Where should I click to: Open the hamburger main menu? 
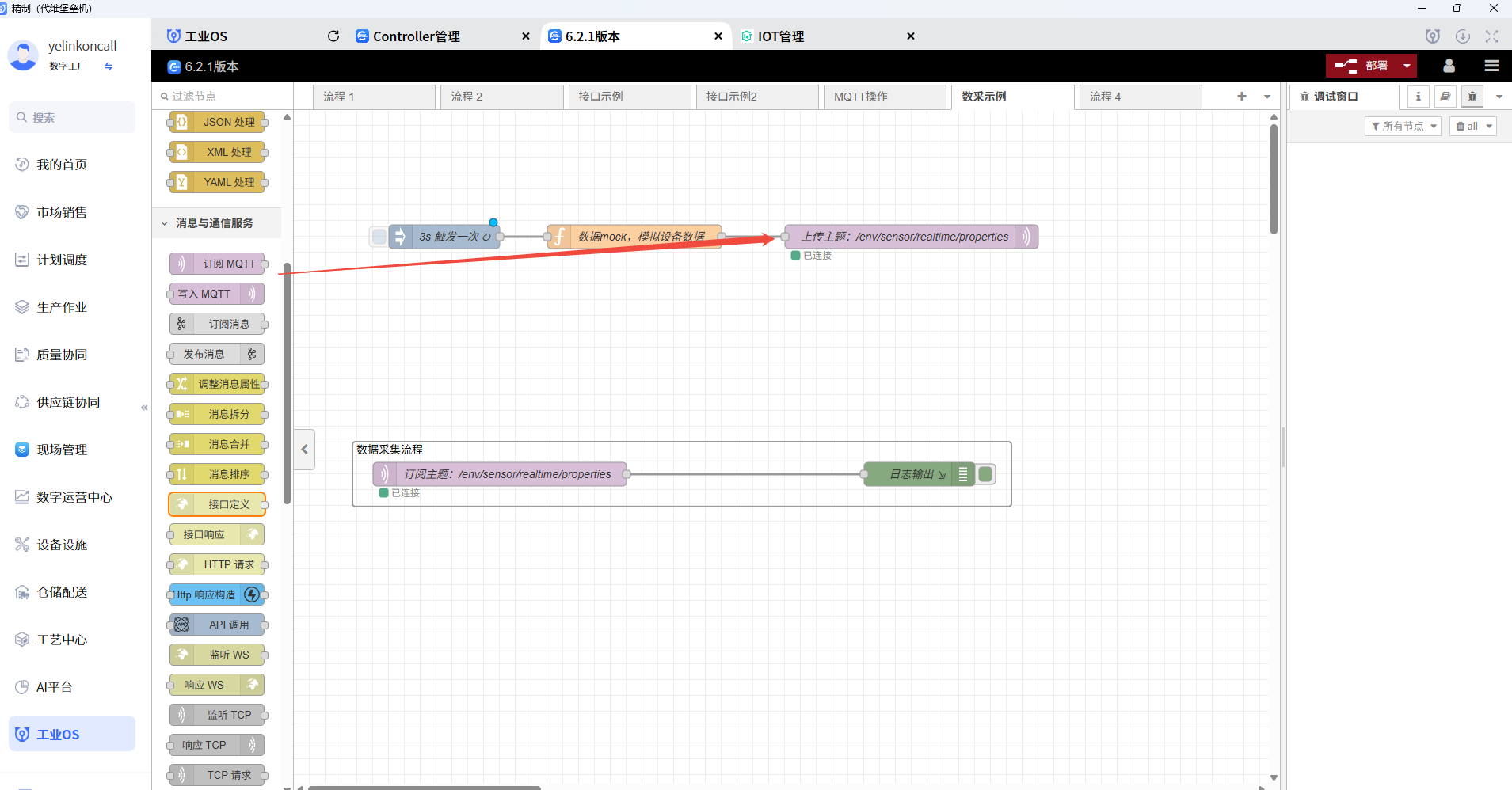click(1491, 66)
